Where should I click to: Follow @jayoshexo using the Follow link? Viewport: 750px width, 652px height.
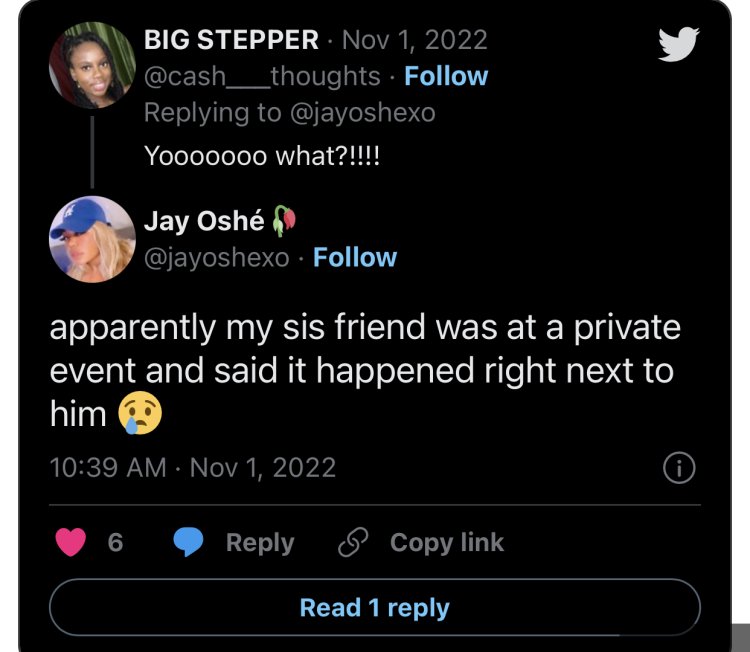coord(355,257)
